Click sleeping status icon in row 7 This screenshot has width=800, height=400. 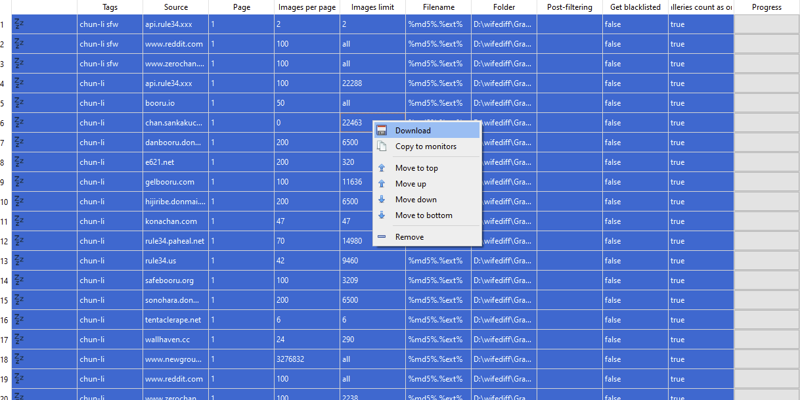click(x=19, y=142)
